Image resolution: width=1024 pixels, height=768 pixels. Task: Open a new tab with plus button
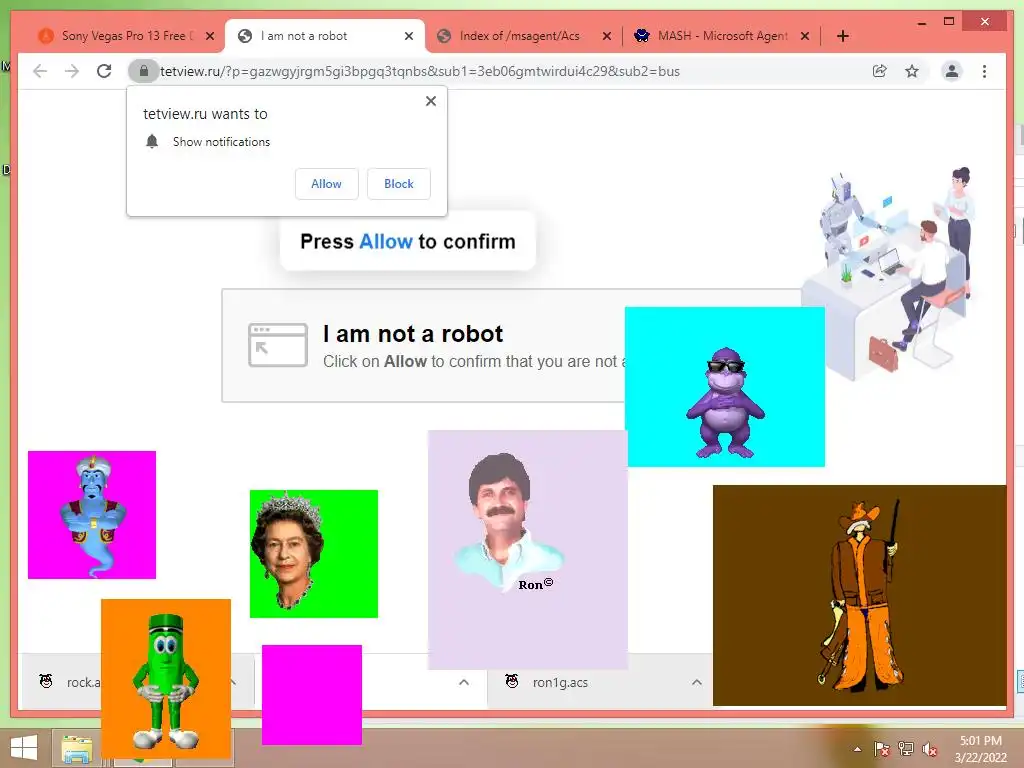pyautogui.click(x=842, y=36)
